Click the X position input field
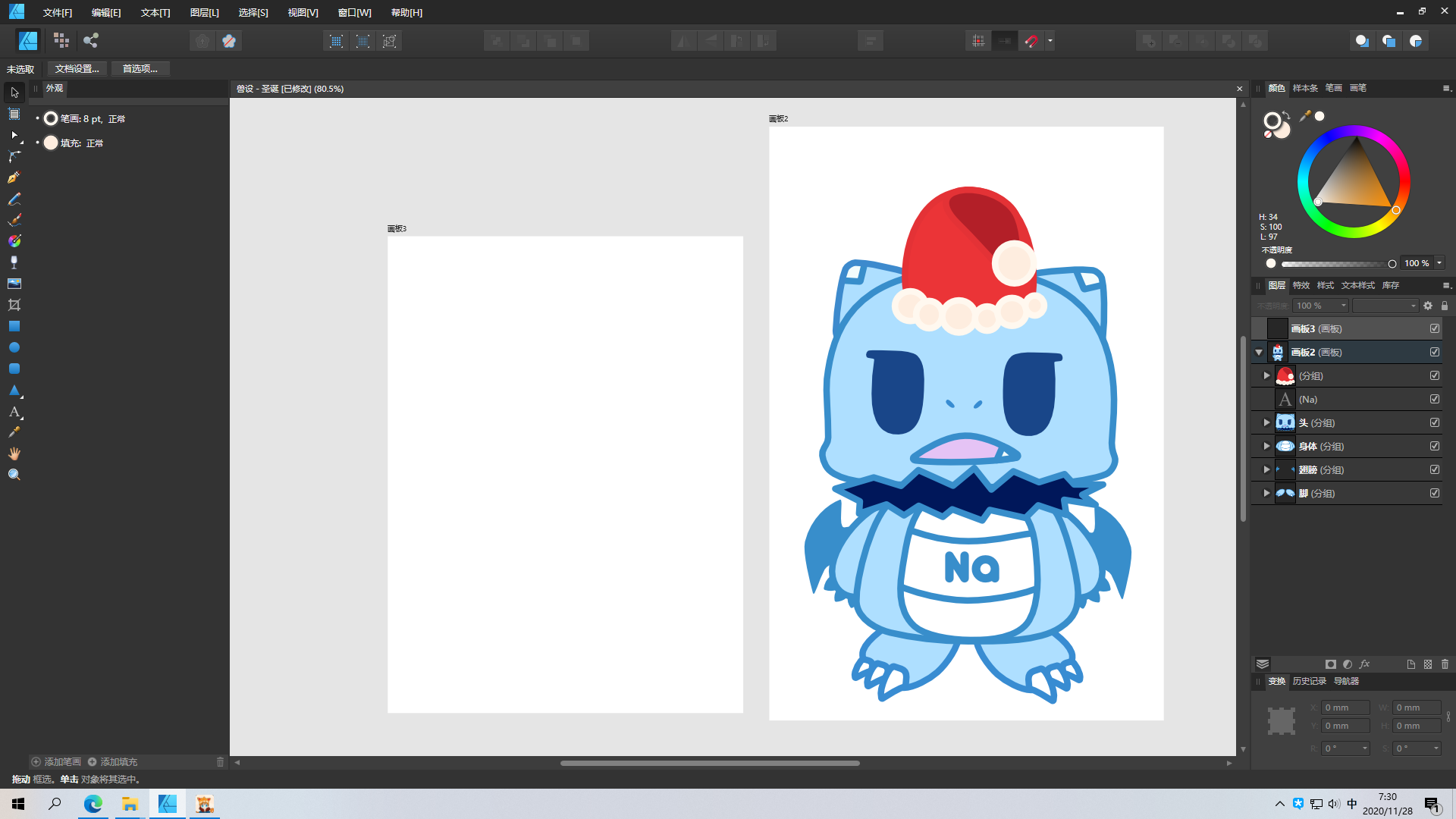Viewport: 1456px width, 819px height. [1345, 708]
